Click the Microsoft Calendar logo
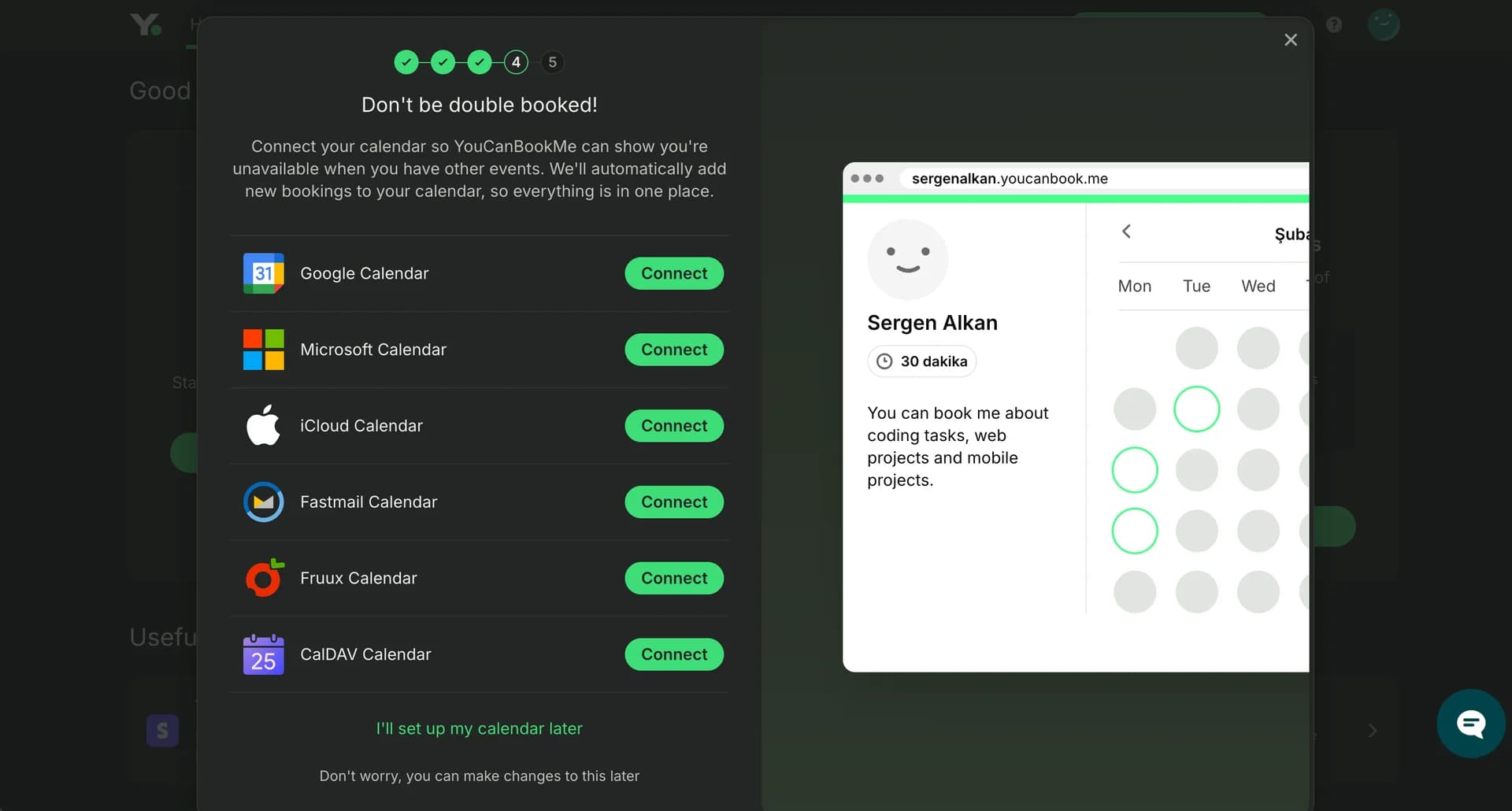This screenshot has width=1512, height=811. coord(264,350)
